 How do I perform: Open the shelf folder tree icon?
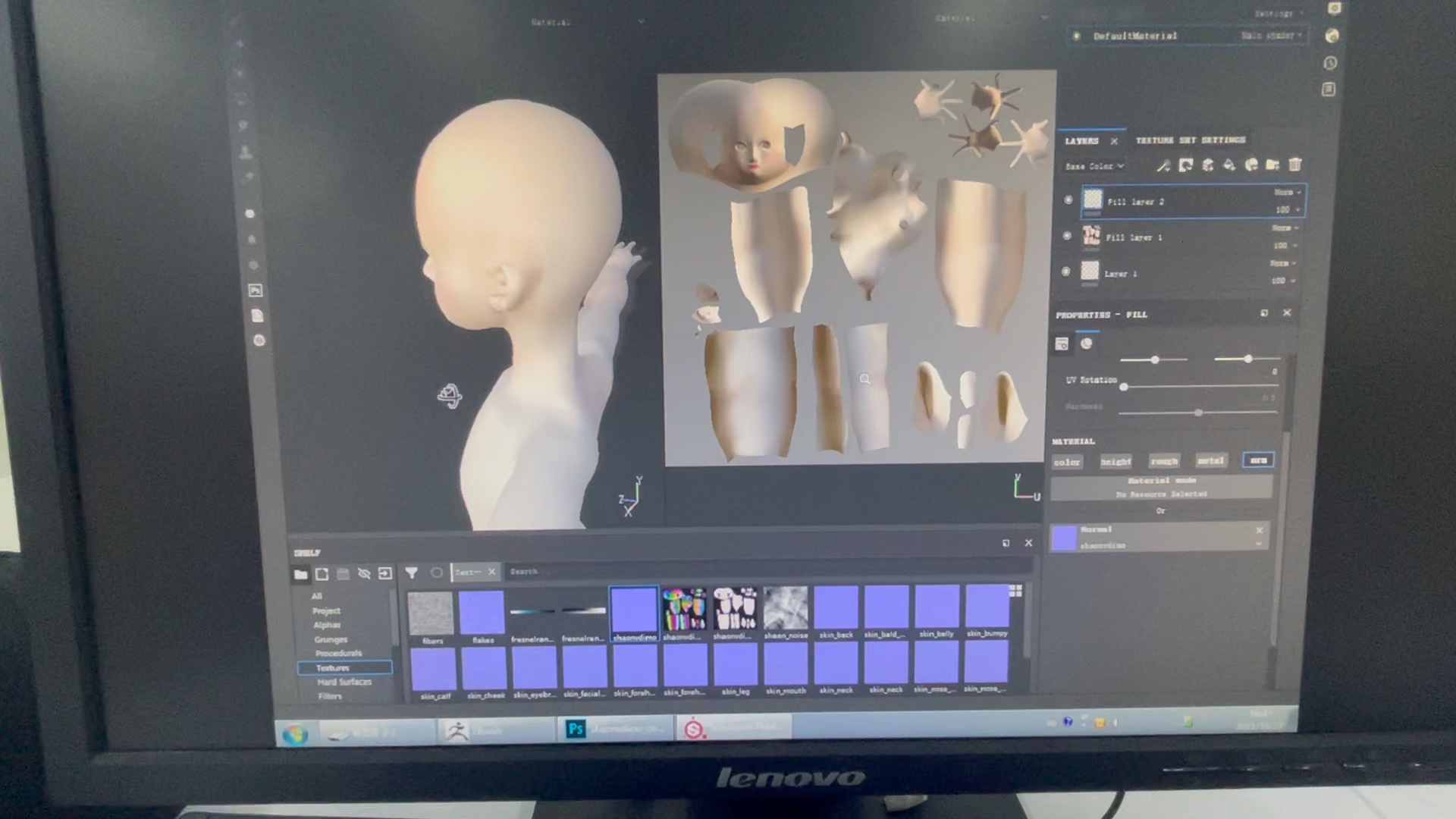pyautogui.click(x=300, y=574)
